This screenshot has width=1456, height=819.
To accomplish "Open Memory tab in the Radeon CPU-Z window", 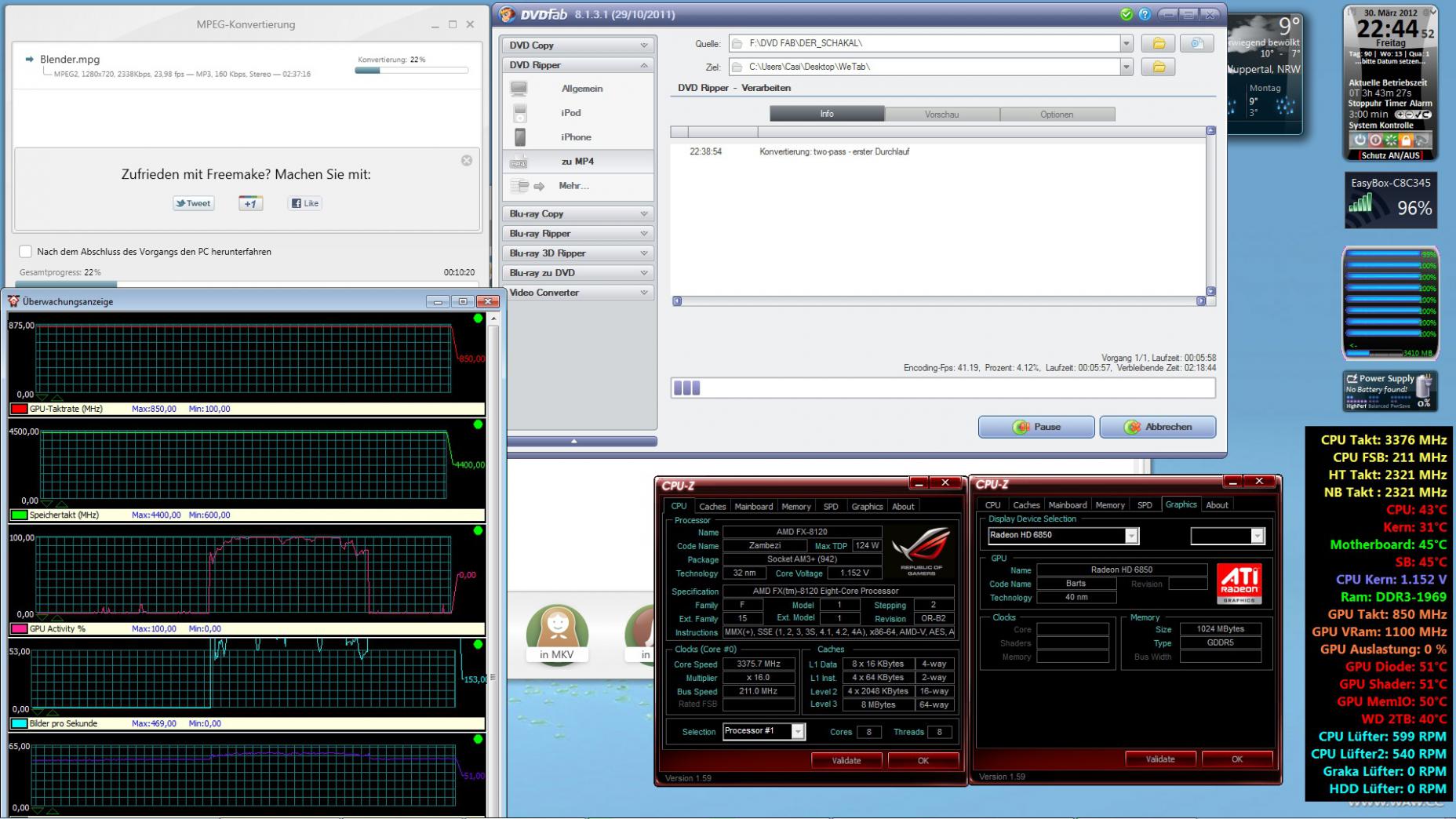I will click(x=1110, y=505).
